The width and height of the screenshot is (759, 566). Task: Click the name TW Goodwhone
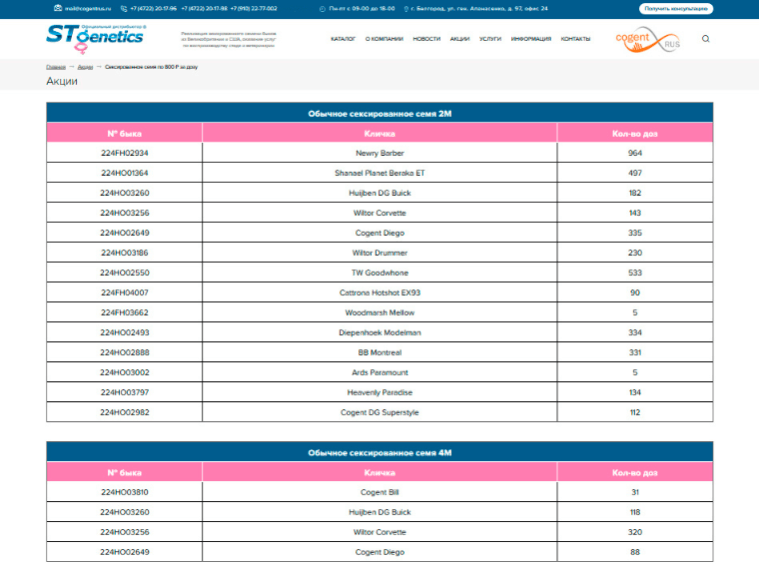(380, 273)
